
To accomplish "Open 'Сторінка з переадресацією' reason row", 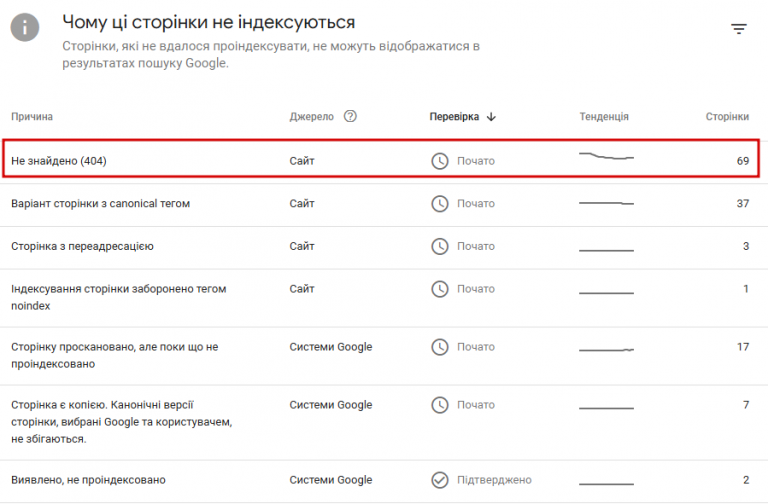I will click(82, 246).
